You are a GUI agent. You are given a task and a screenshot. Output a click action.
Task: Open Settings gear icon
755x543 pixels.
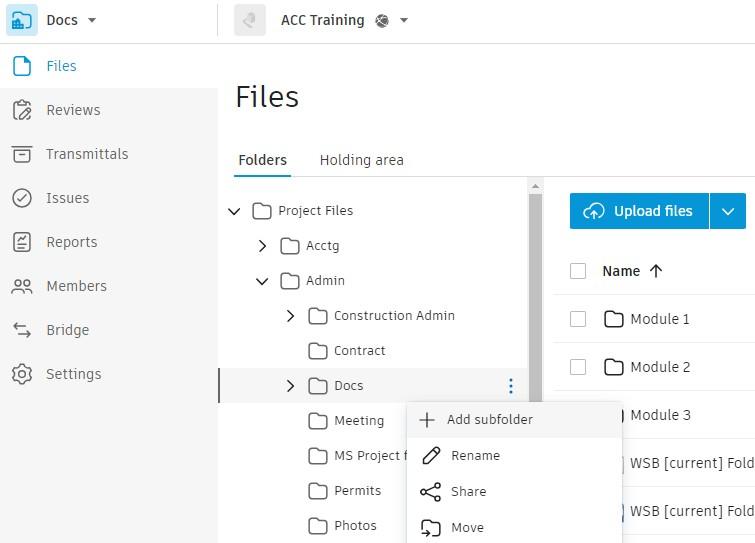tap(22, 374)
